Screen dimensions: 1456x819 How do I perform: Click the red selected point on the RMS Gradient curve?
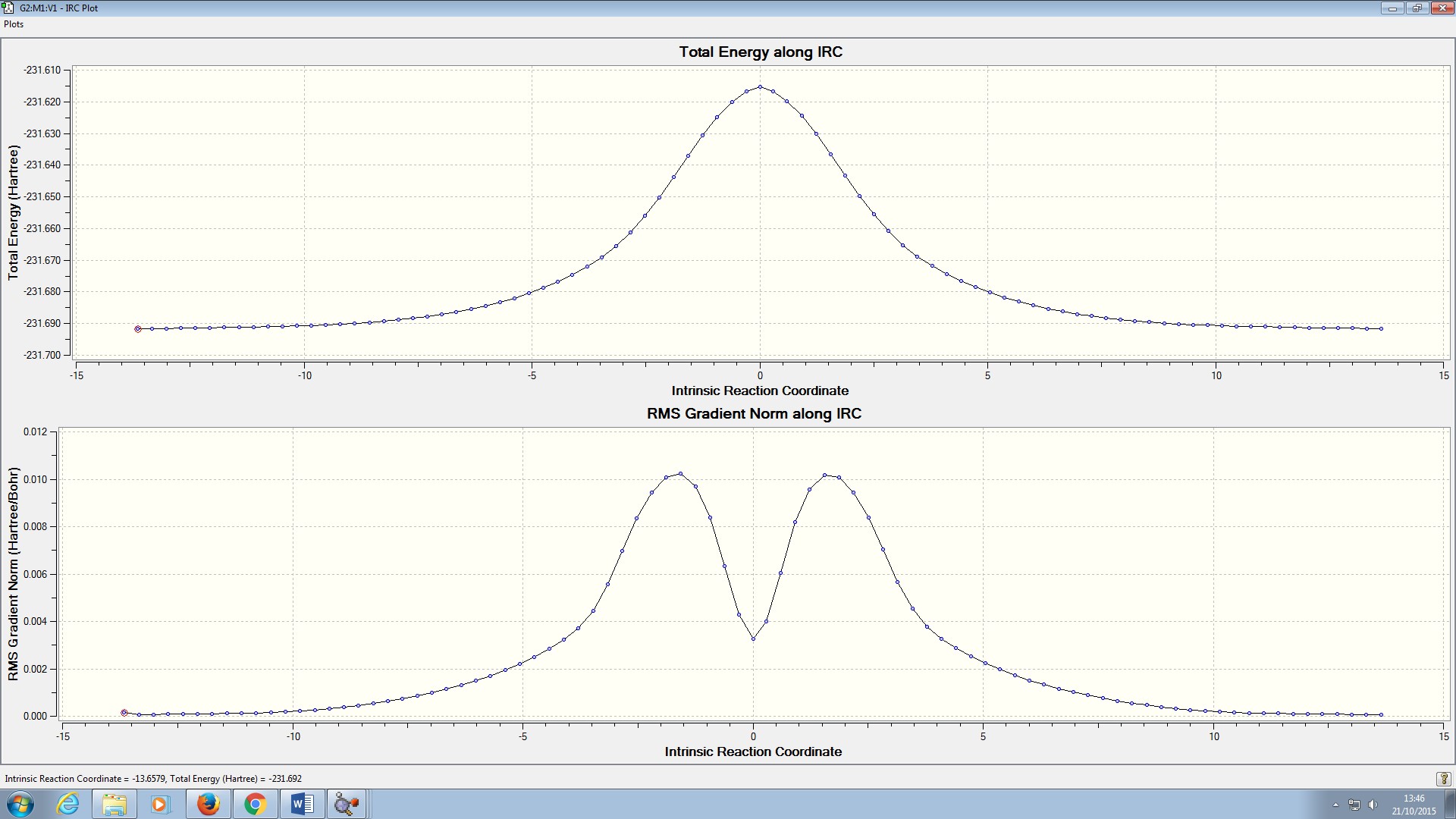tap(124, 713)
